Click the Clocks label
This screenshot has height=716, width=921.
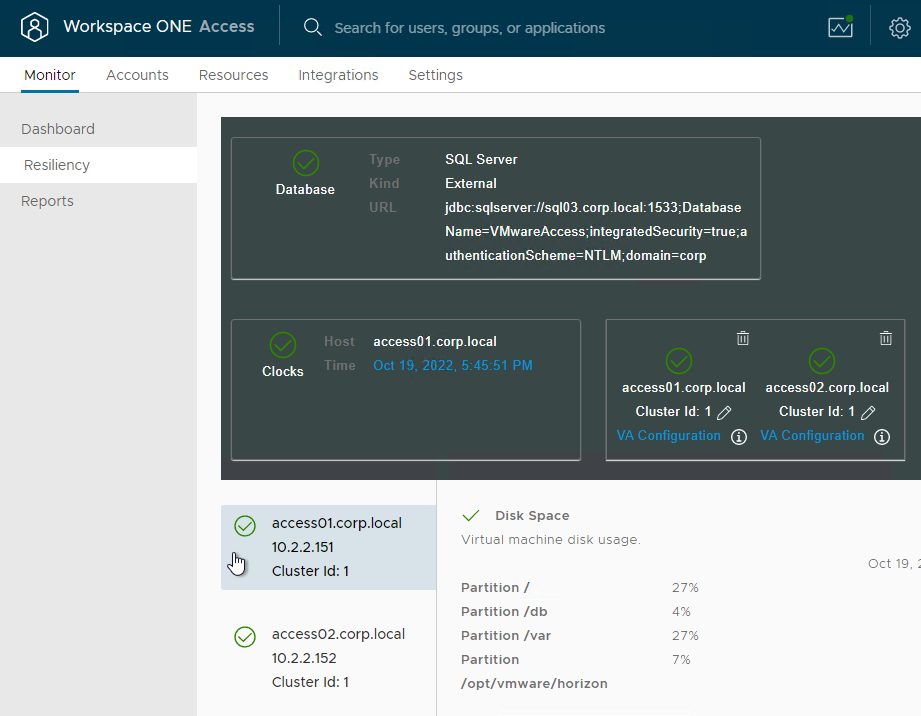[x=283, y=371]
